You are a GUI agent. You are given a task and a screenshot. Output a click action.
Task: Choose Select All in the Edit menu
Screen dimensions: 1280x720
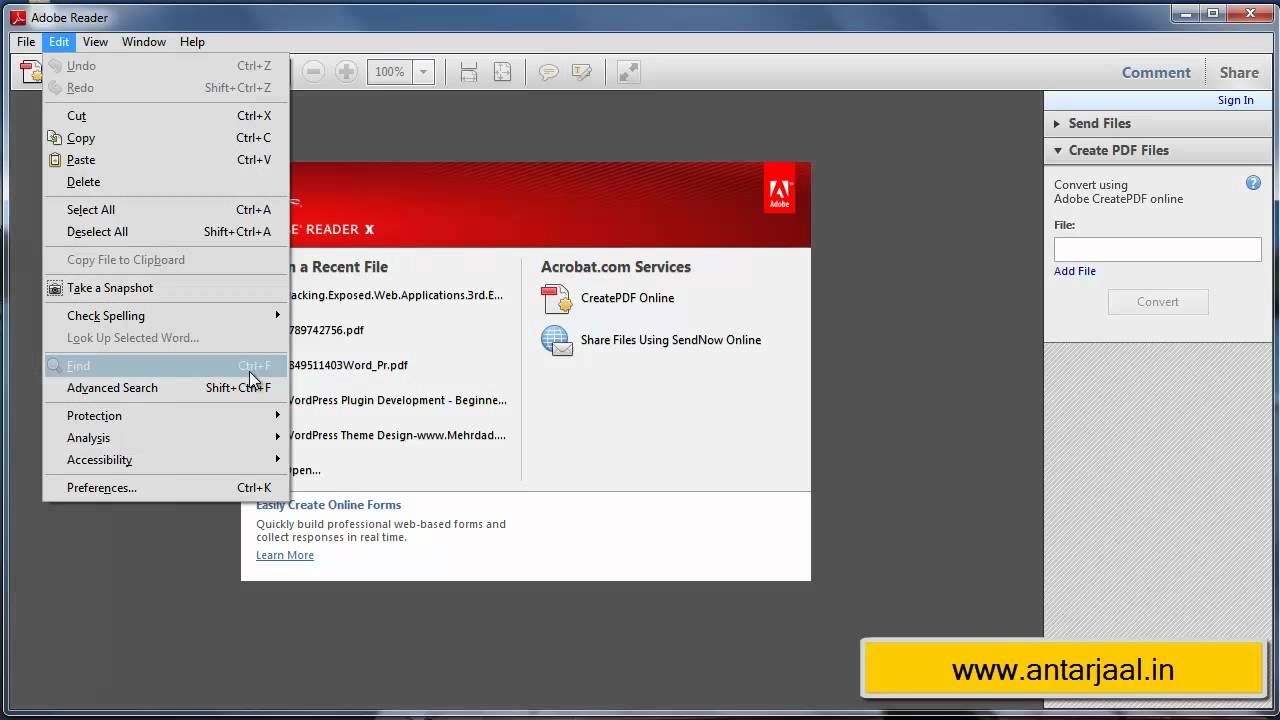click(166, 210)
